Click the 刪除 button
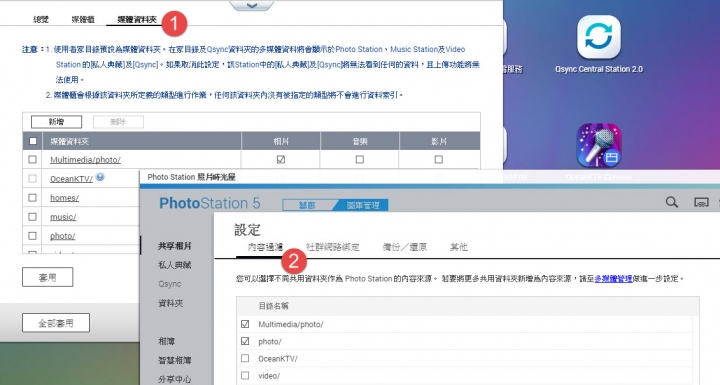Image resolution: width=720 pixels, height=385 pixels. coord(118,122)
